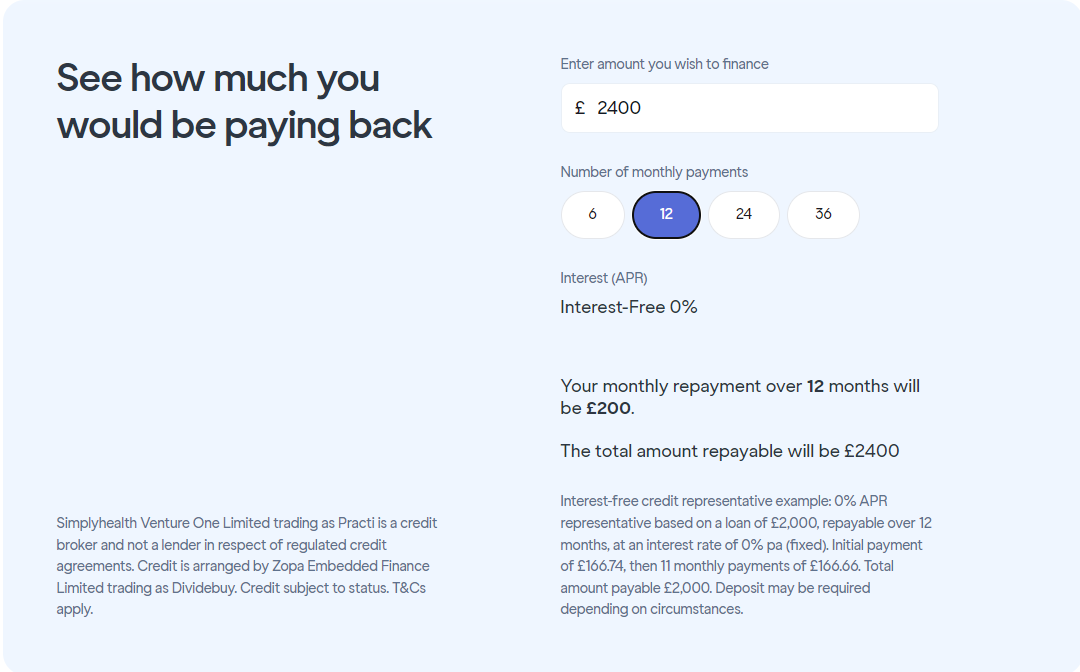1080x672 pixels.
Task: Click the "Enter amount you wish to finance" label
Action: point(664,64)
